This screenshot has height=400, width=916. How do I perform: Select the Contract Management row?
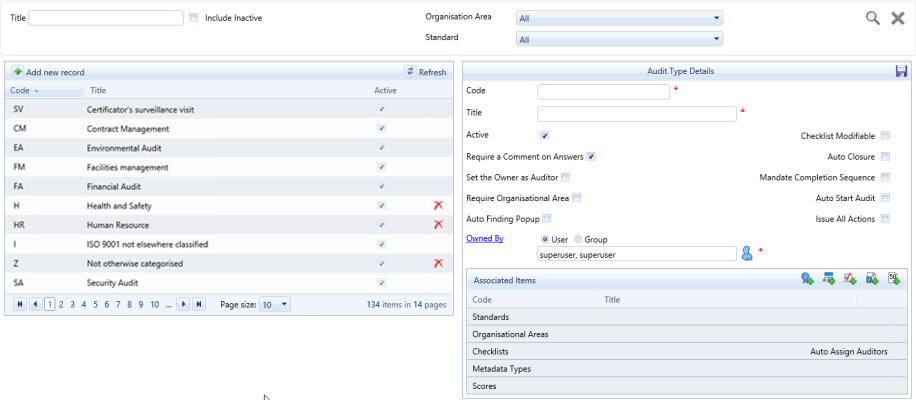tap(228, 128)
